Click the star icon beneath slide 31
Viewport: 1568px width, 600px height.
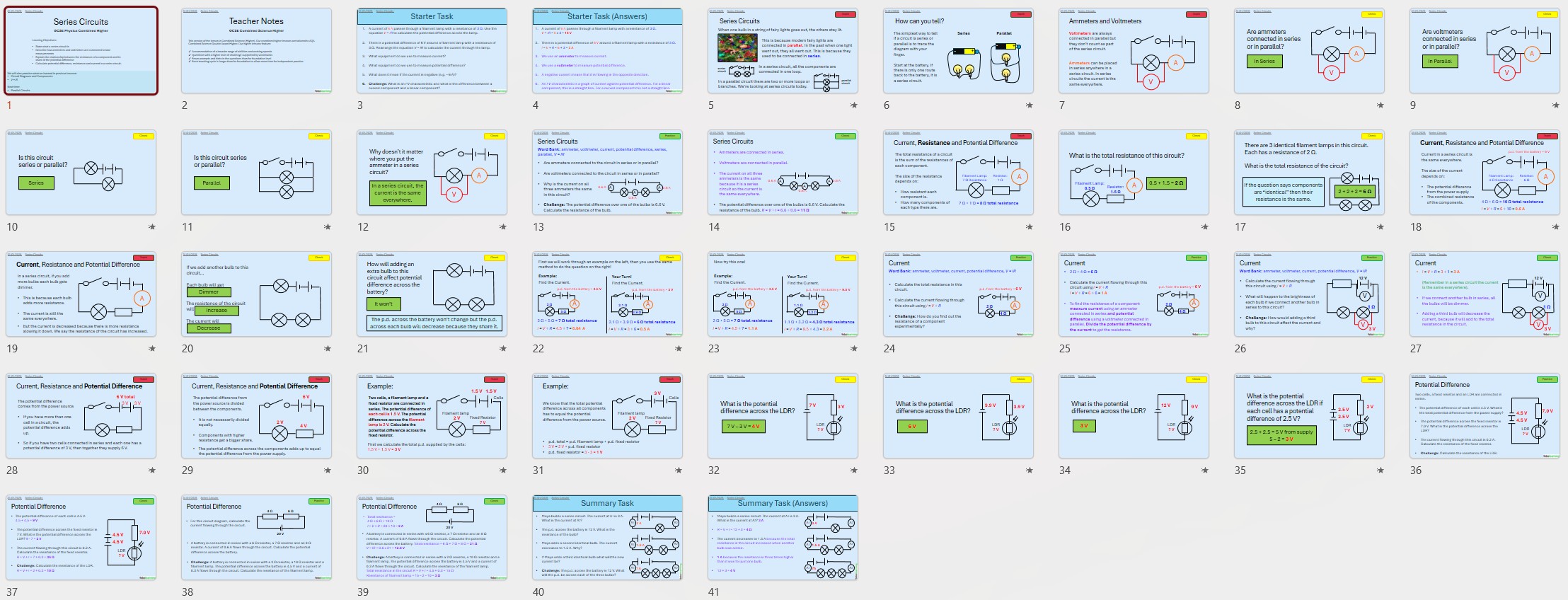coord(679,471)
